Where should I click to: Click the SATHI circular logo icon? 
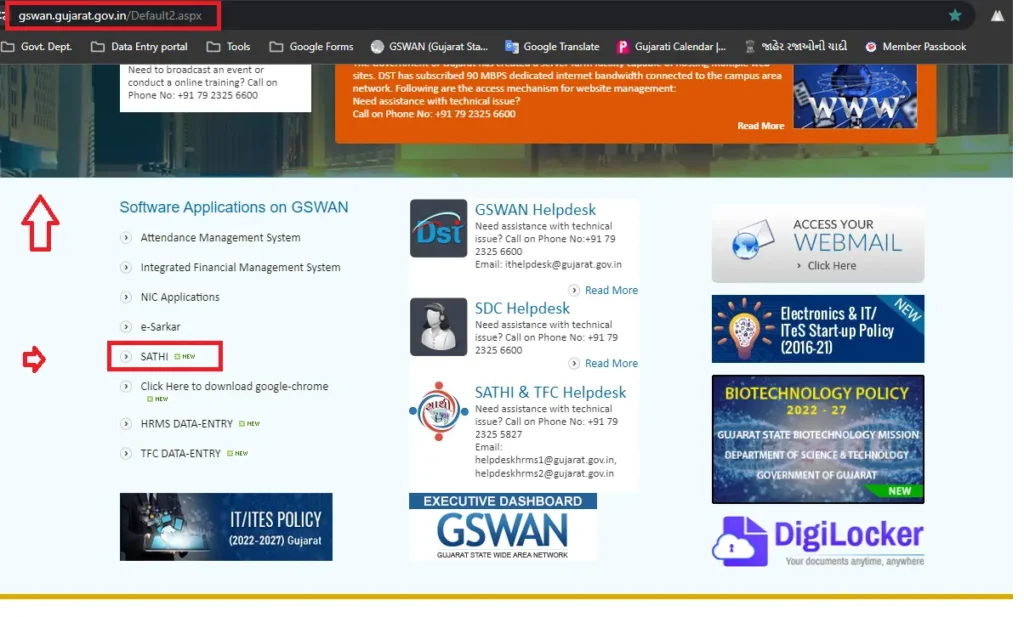click(438, 411)
